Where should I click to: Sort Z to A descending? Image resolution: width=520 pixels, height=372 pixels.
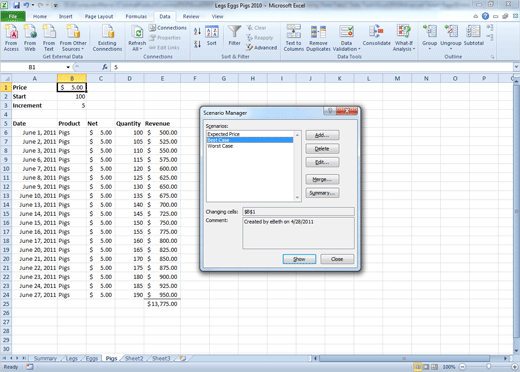(x=197, y=44)
